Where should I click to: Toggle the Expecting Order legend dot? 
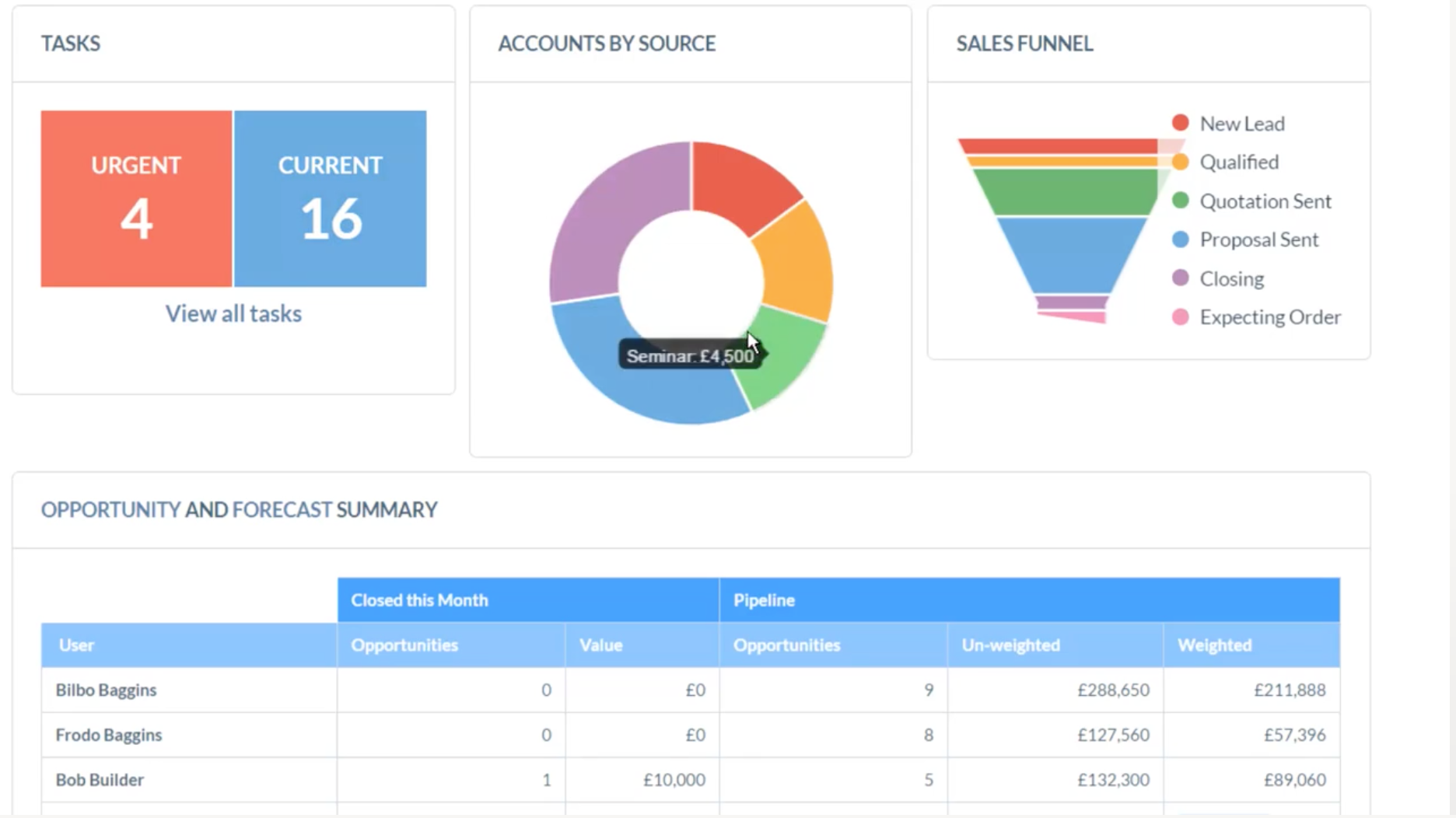click(x=1180, y=316)
